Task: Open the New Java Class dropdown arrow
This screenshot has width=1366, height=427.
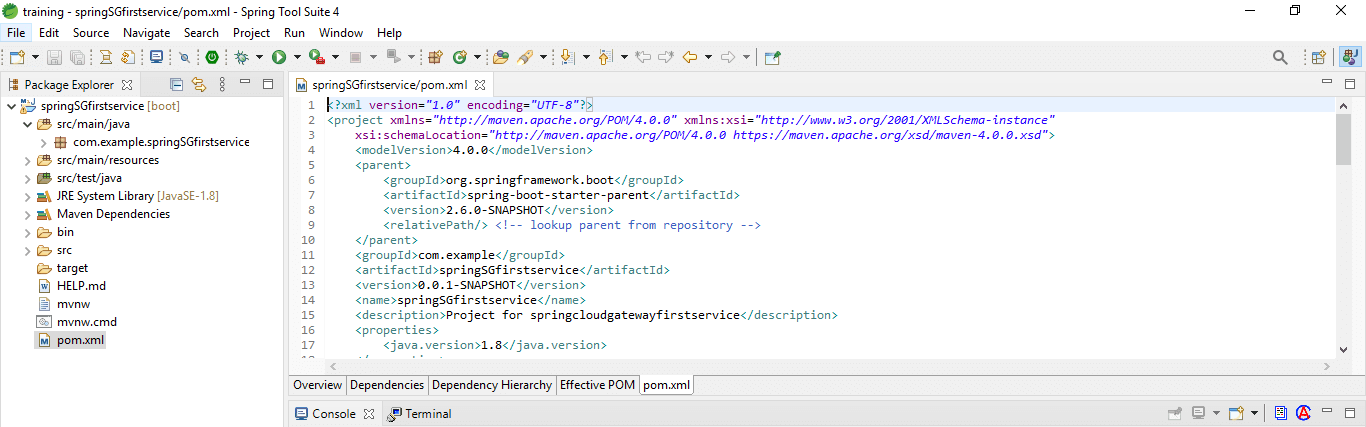Action: tap(477, 58)
